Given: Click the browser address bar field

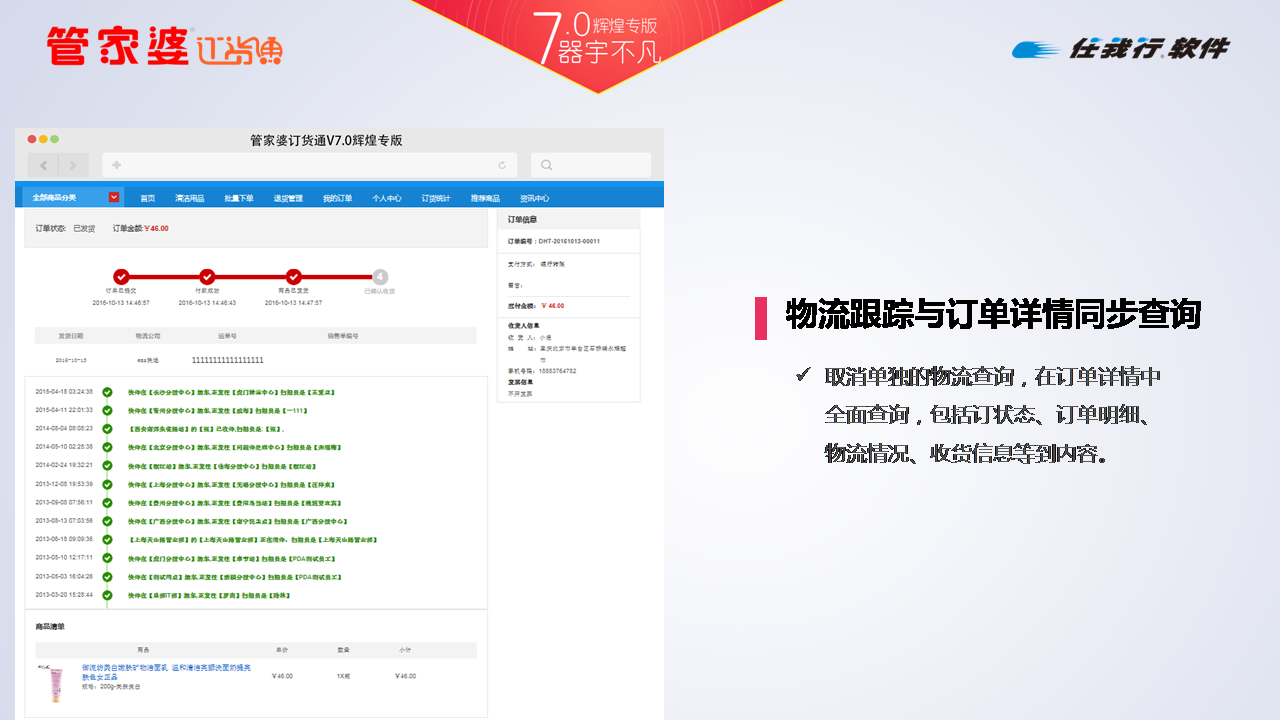Looking at the screenshot, I should coord(310,165).
